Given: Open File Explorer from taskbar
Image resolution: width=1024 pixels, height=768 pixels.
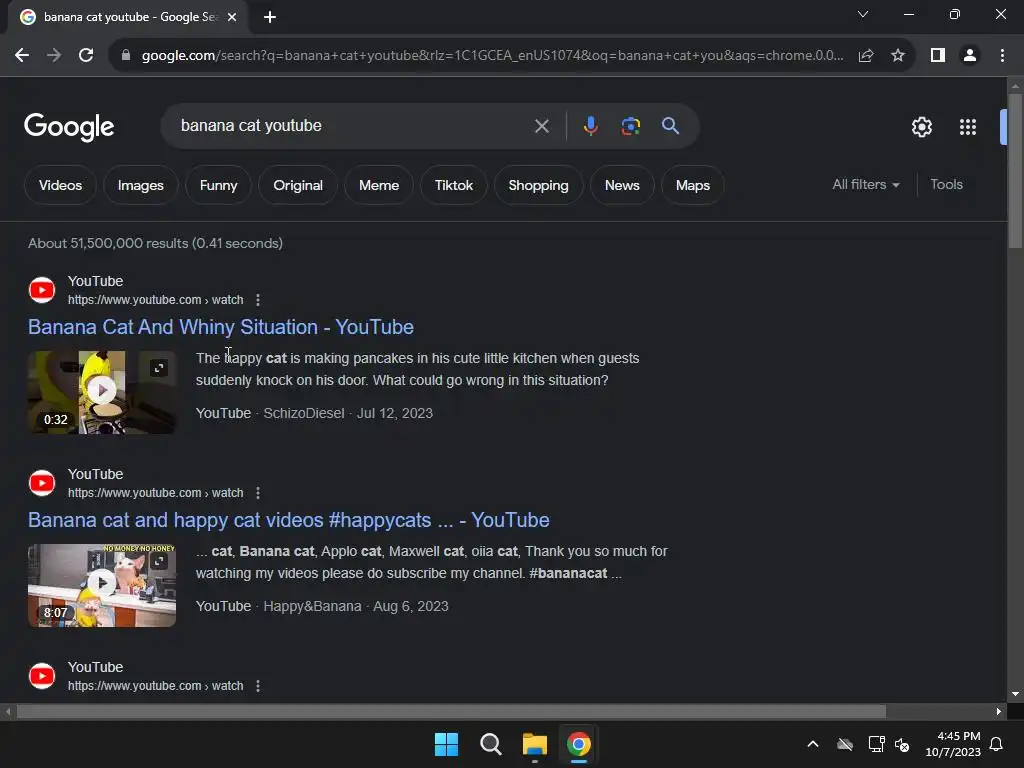Looking at the screenshot, I should click(x=534, y=744).
